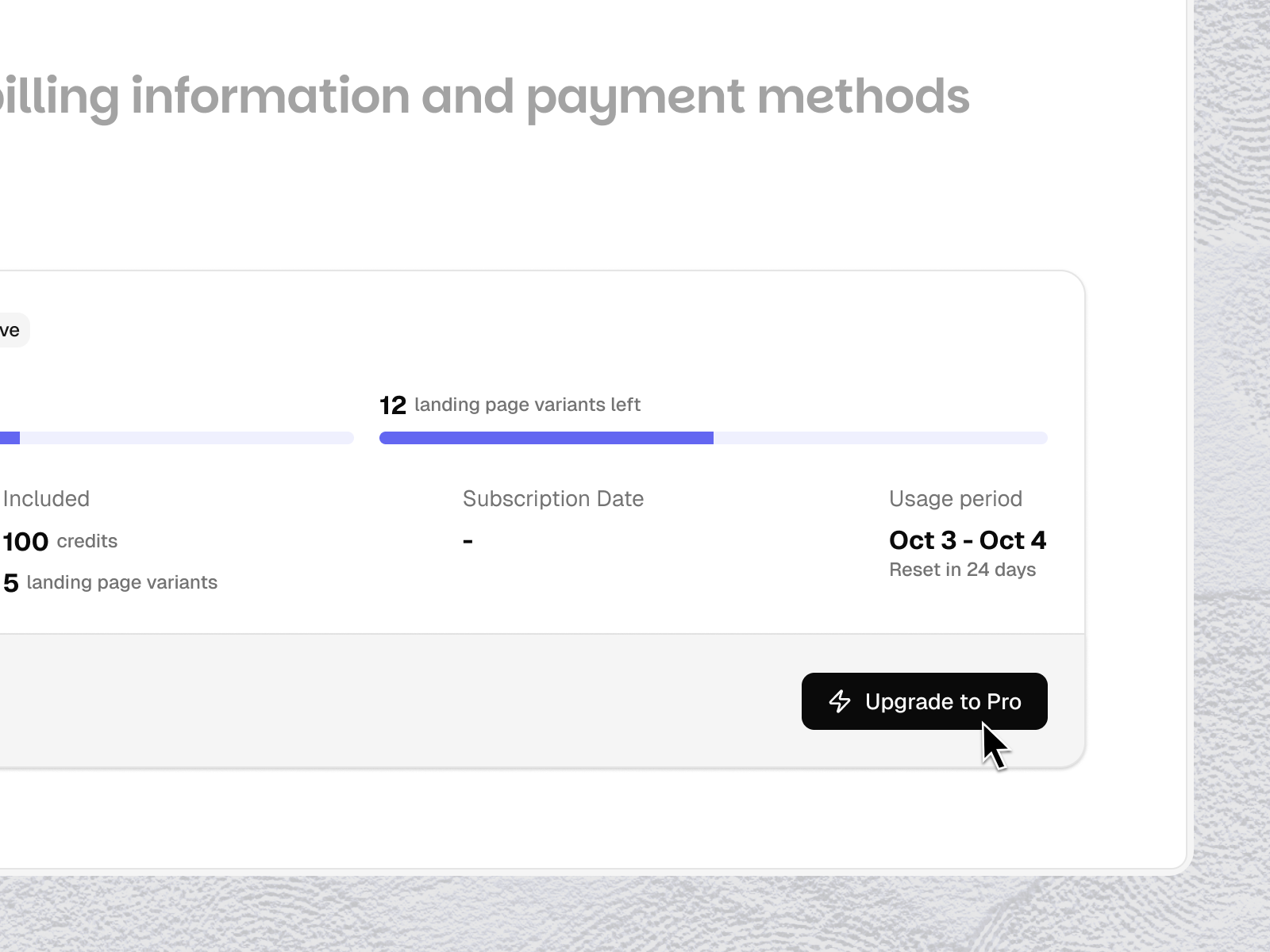Click the credits progress bar on the left
The width and height of the screenshot is (1270, 952).
pos(176,438)
